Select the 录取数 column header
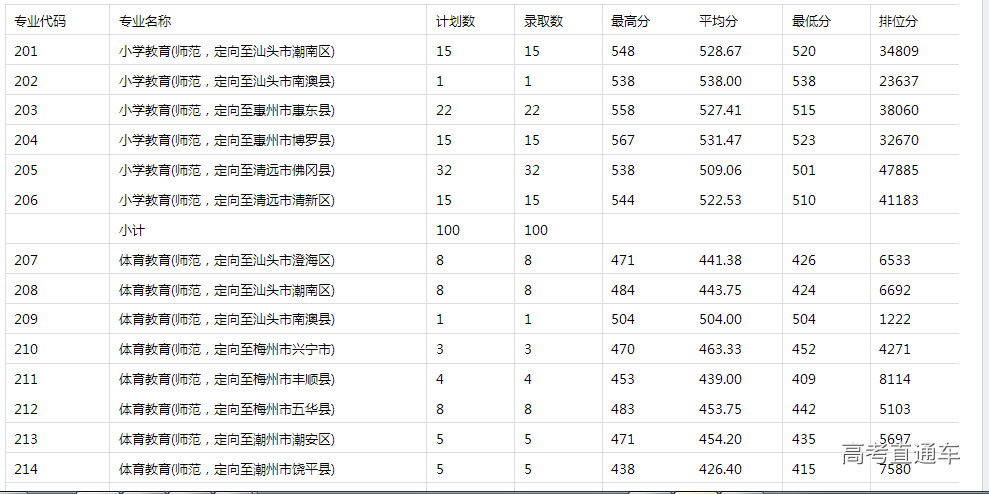The width and height of the screenshot is (989, 494). 543,21
